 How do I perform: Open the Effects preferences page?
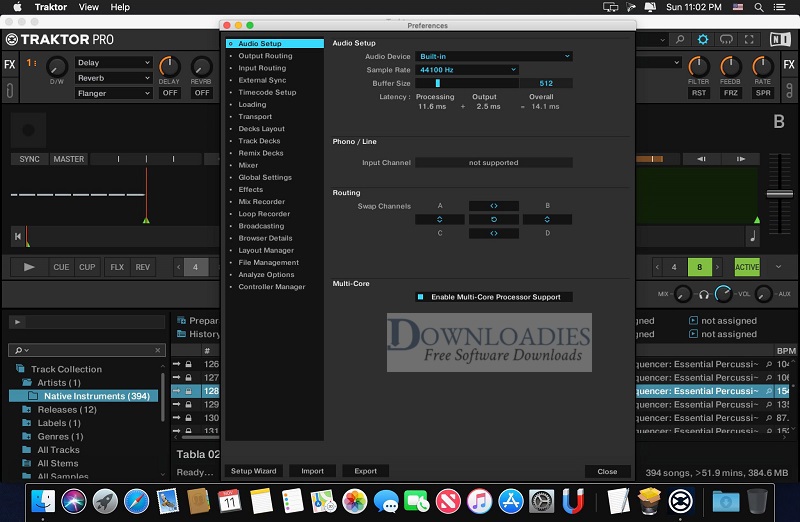click(x=251, y=189)
